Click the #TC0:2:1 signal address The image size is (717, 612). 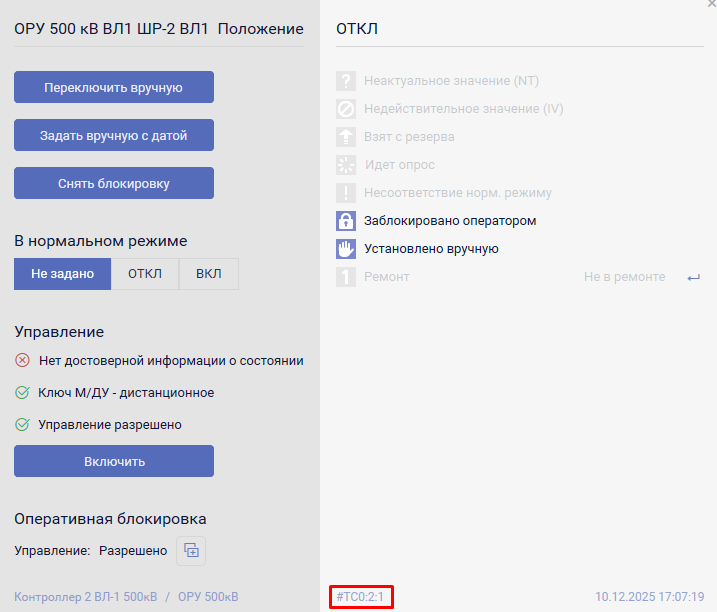(361, 597)
